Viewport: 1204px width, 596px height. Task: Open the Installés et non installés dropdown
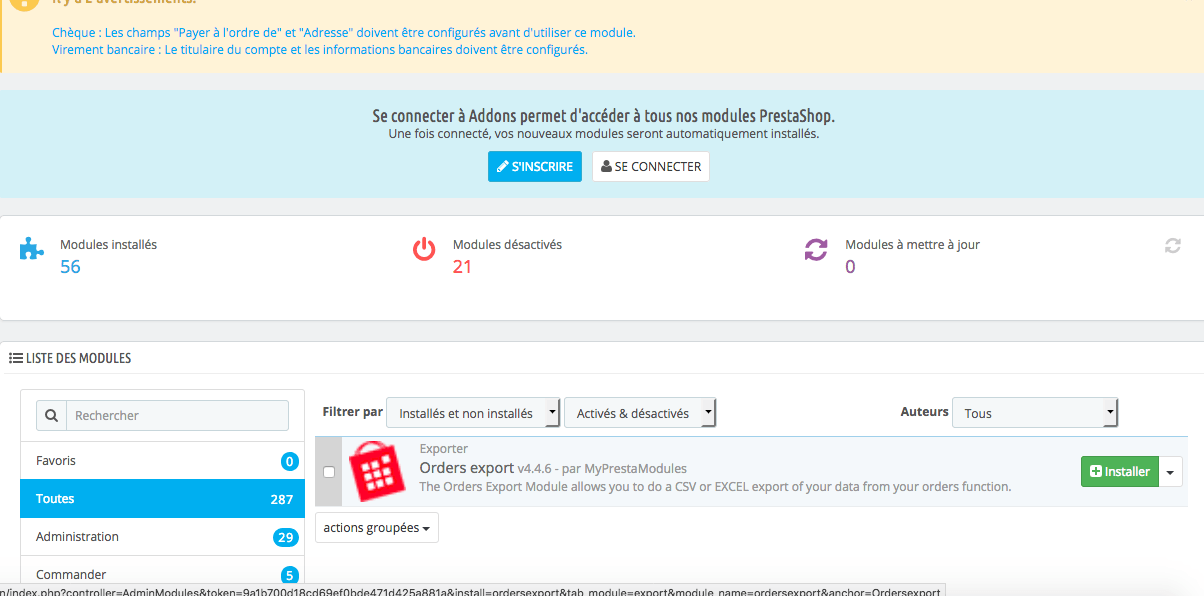tap(473, 413)
